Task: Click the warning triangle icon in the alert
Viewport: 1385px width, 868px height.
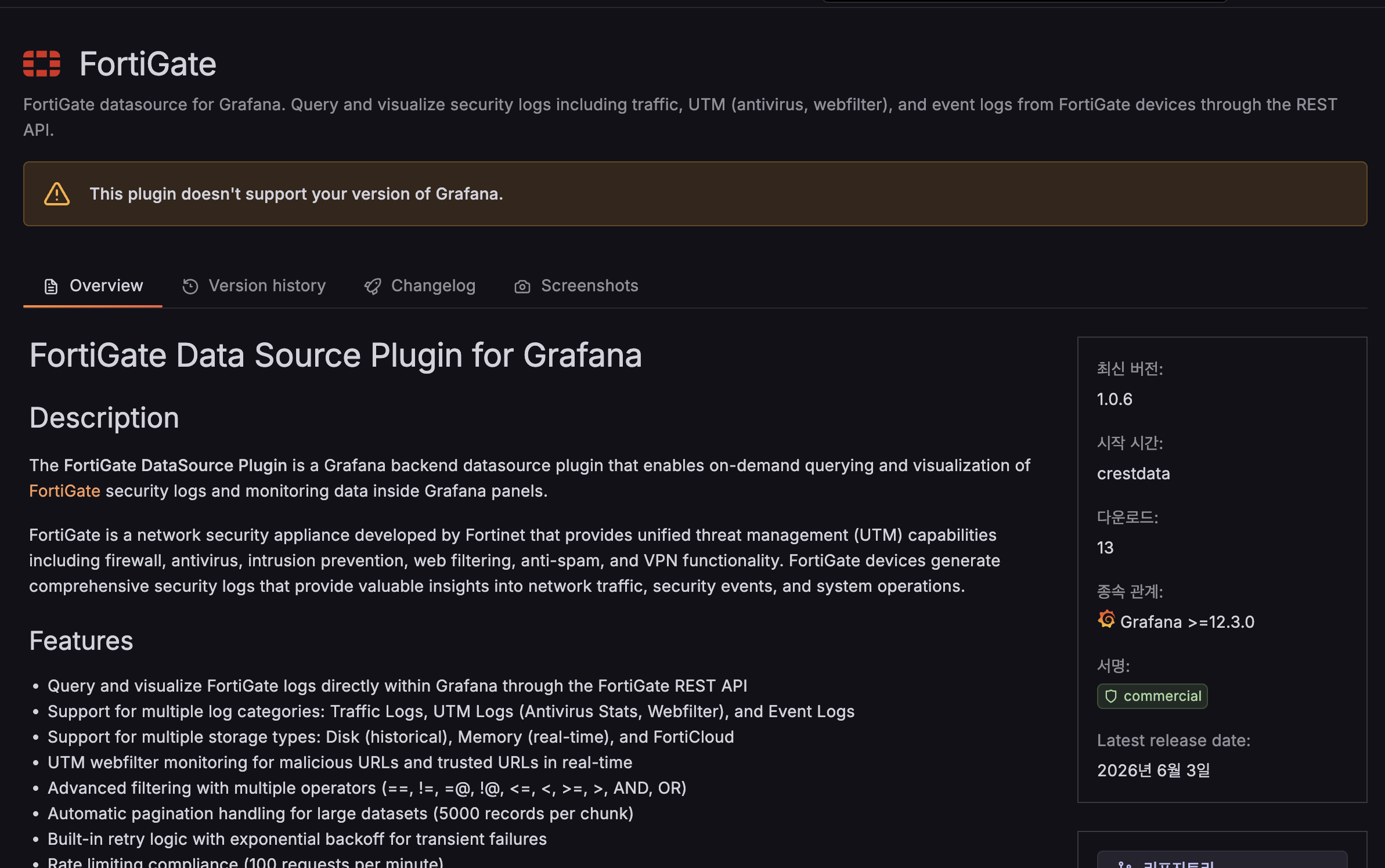Action: [x=57, y=194]
